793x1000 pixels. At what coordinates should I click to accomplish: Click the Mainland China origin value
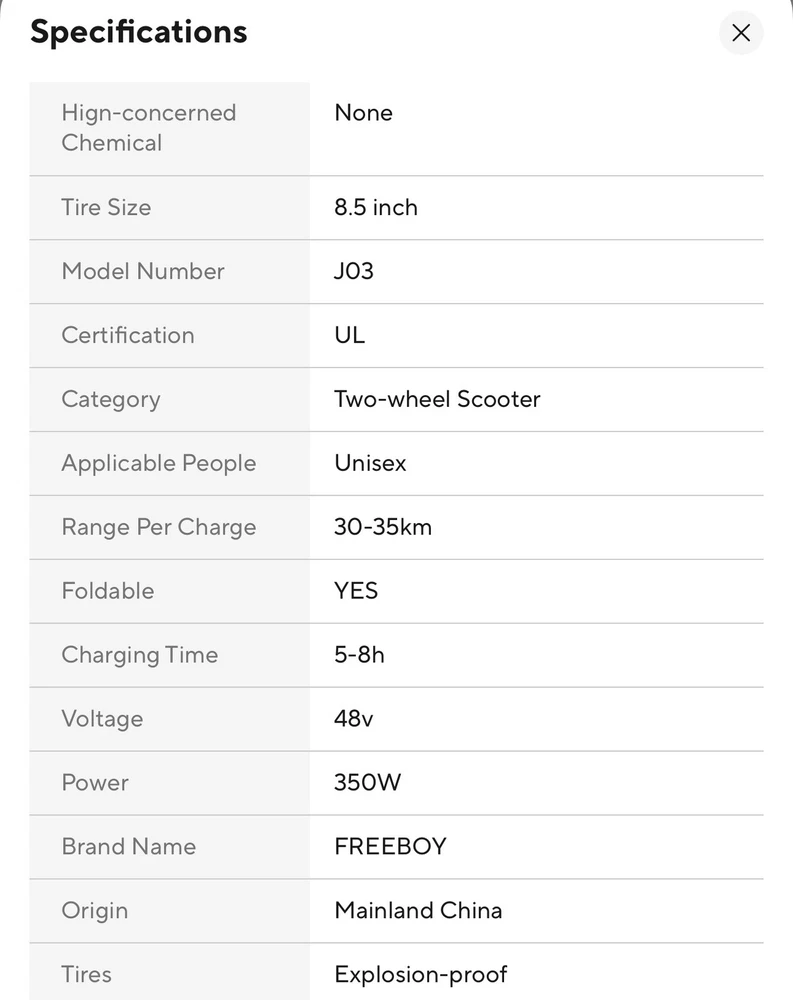[x=418, y=911]
